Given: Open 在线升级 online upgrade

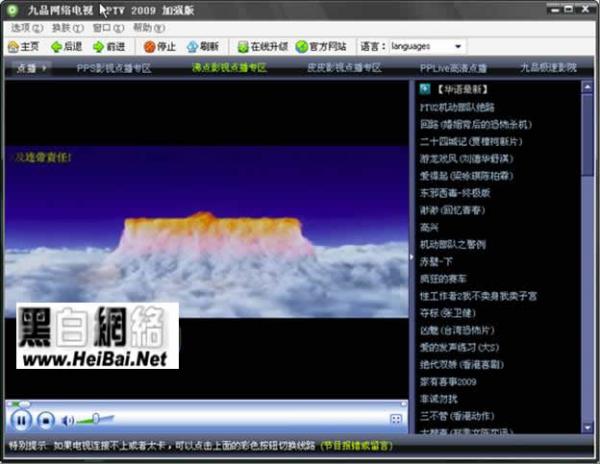Looking at the screenshot, I should [x=262, y=47].
